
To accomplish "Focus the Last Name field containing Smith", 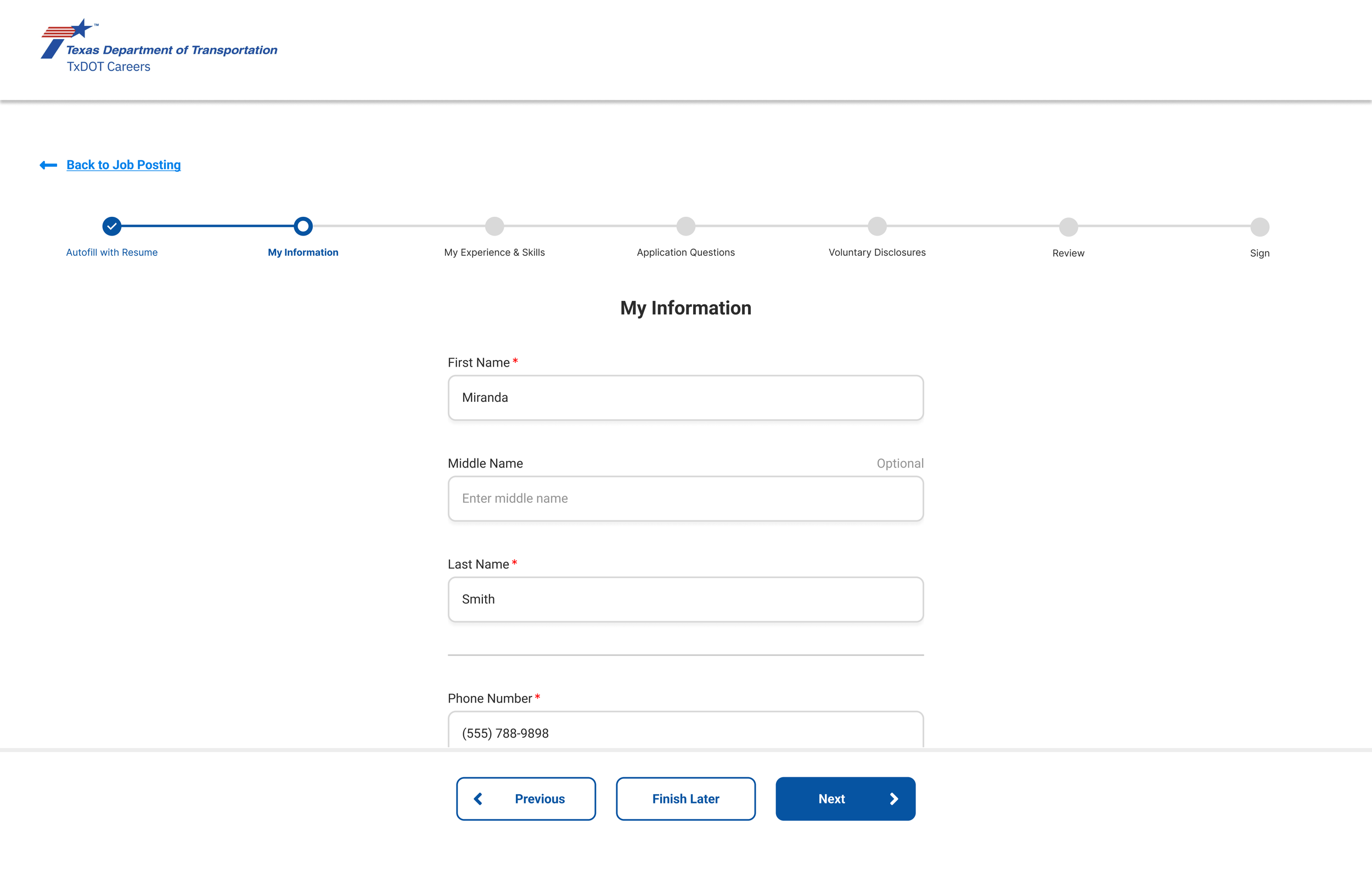I will pos(685,599).
